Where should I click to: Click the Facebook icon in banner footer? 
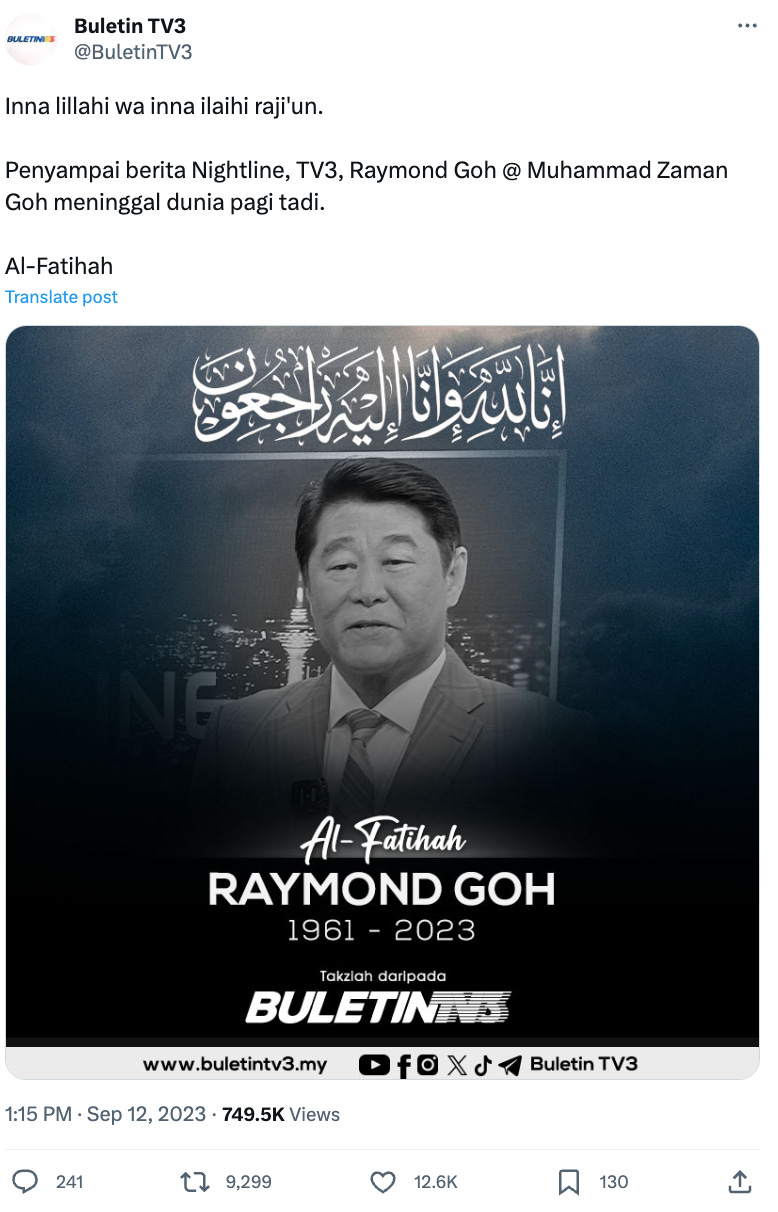(404, 1066)
